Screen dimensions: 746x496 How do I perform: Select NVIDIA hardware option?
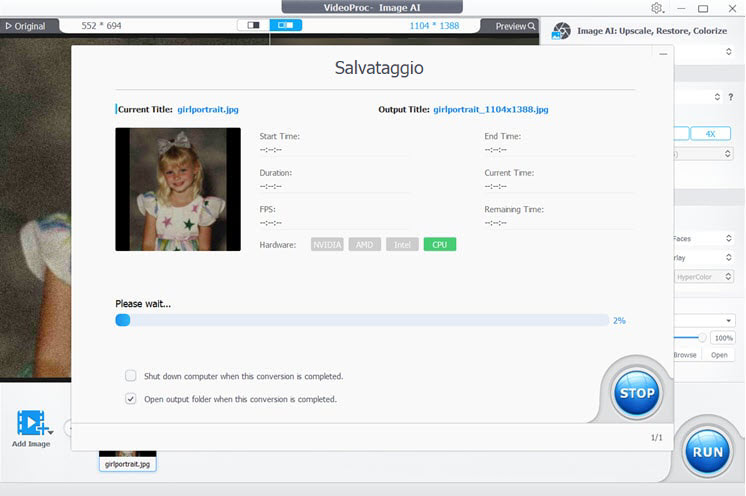[x=327, y=244]
